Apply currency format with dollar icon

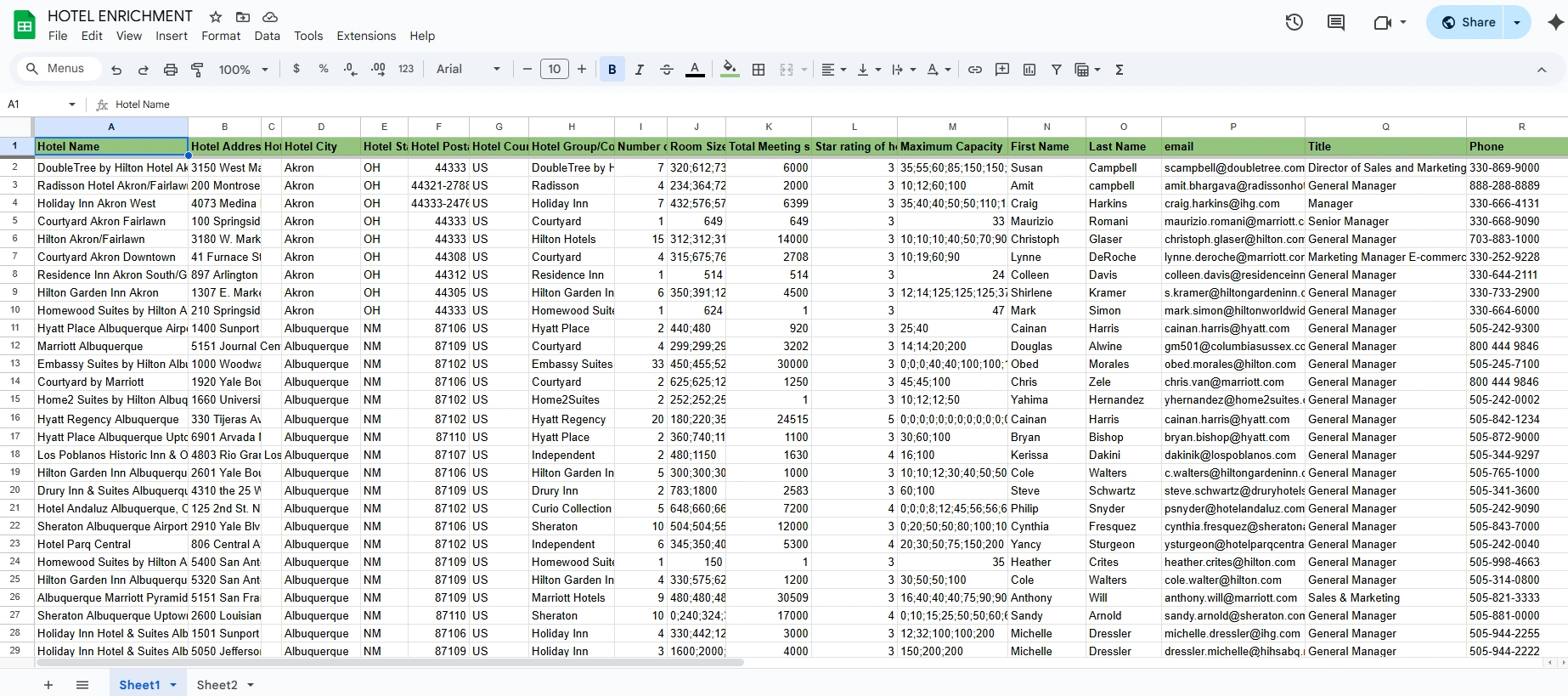[296, 69]
